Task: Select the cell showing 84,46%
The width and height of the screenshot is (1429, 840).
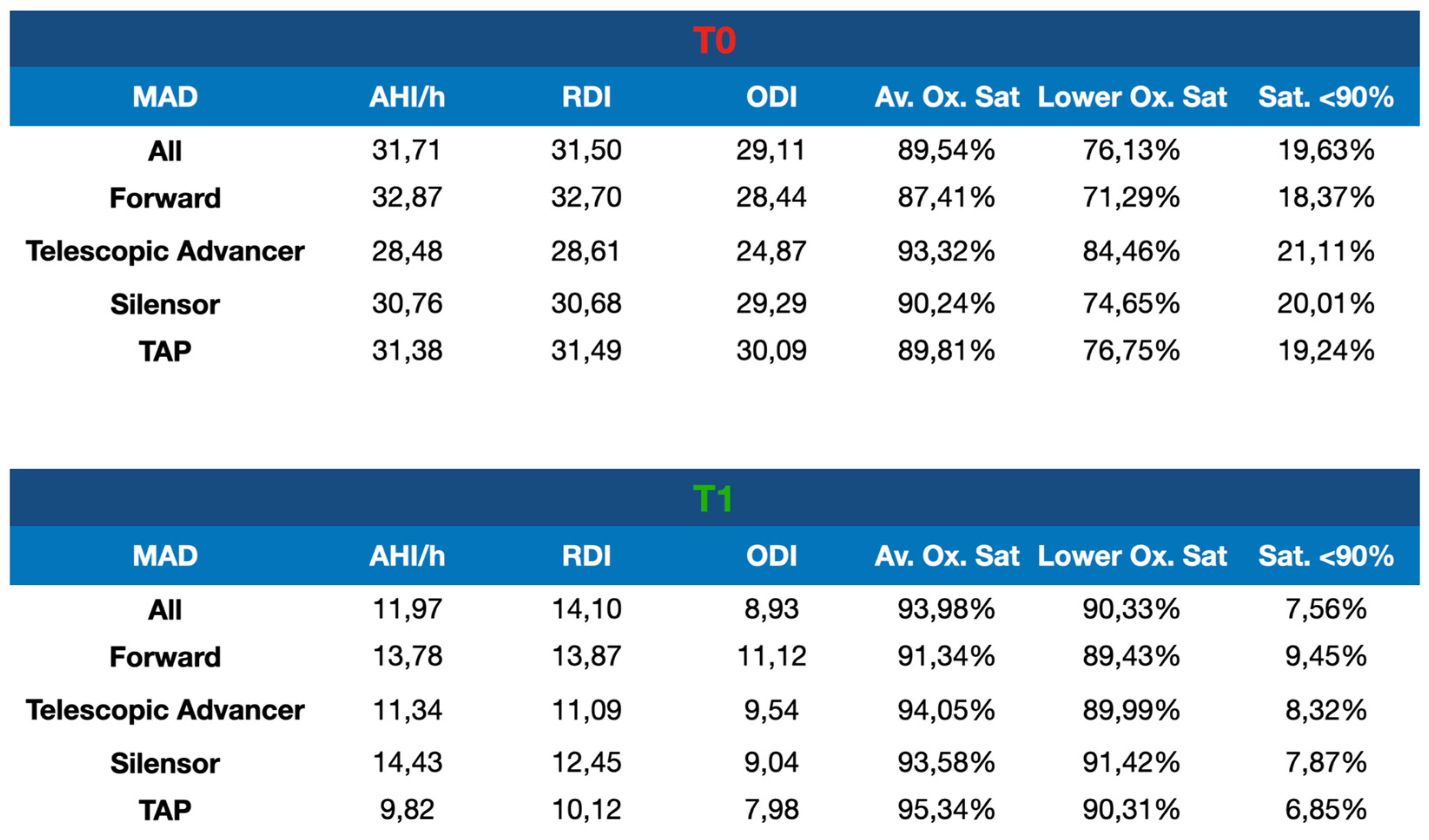Action: [x=1131, y=251]
